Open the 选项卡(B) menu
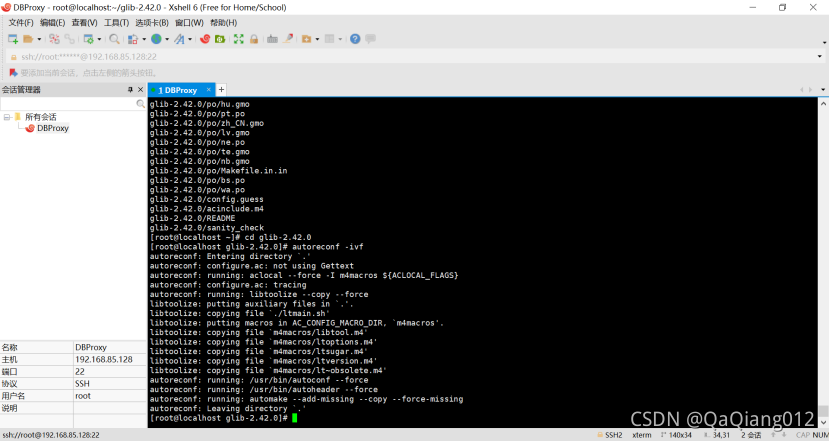The image size is (830, 441). tap(152, 23)
